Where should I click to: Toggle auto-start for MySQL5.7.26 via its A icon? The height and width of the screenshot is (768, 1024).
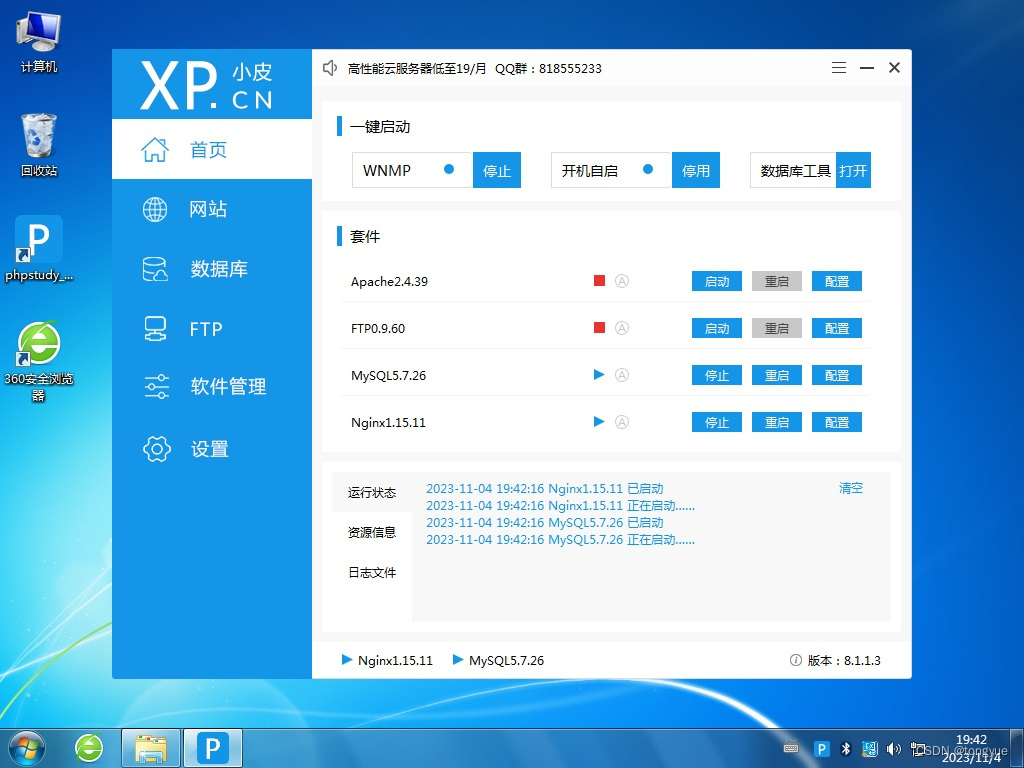623,375
